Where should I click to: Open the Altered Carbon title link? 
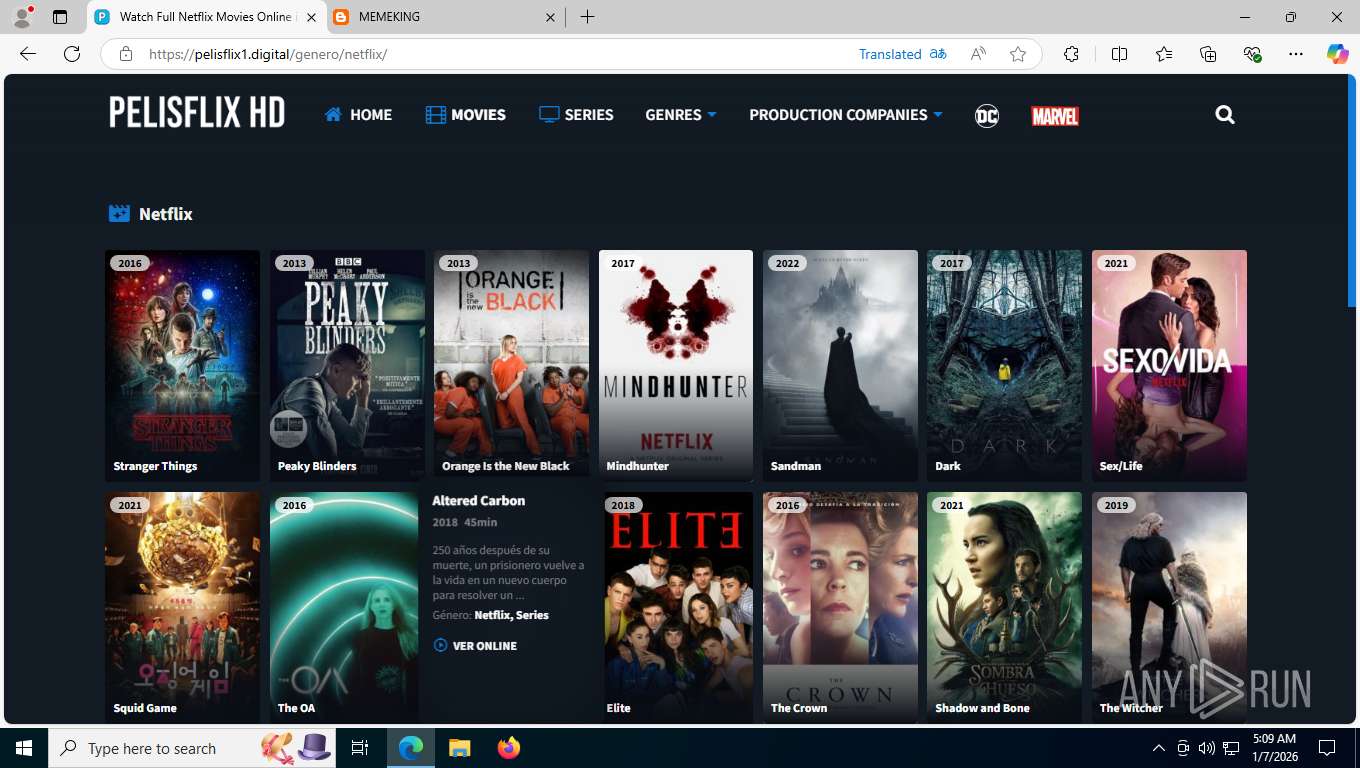coord(478,501)
